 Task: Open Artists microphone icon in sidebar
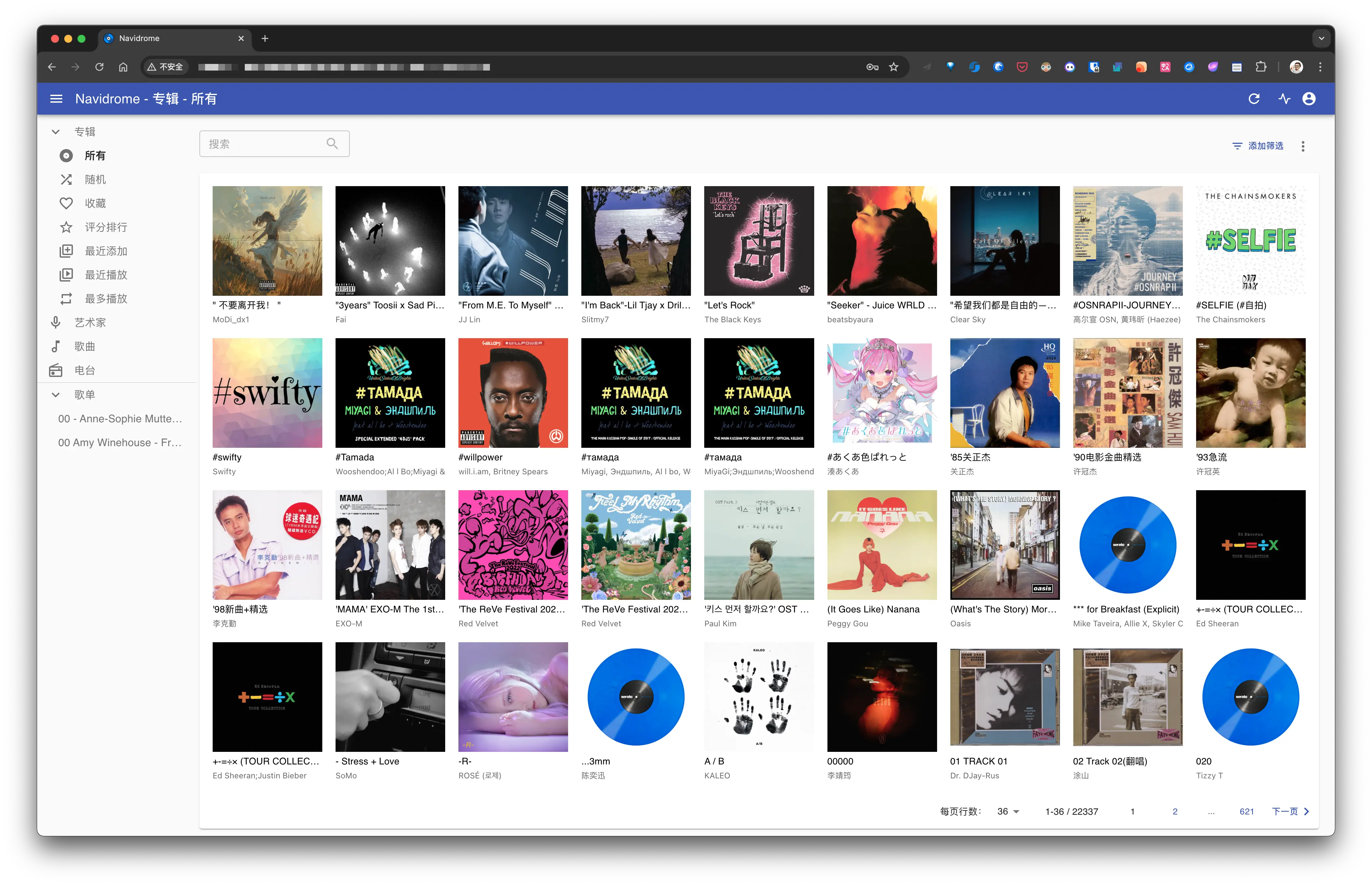point(56,322)
